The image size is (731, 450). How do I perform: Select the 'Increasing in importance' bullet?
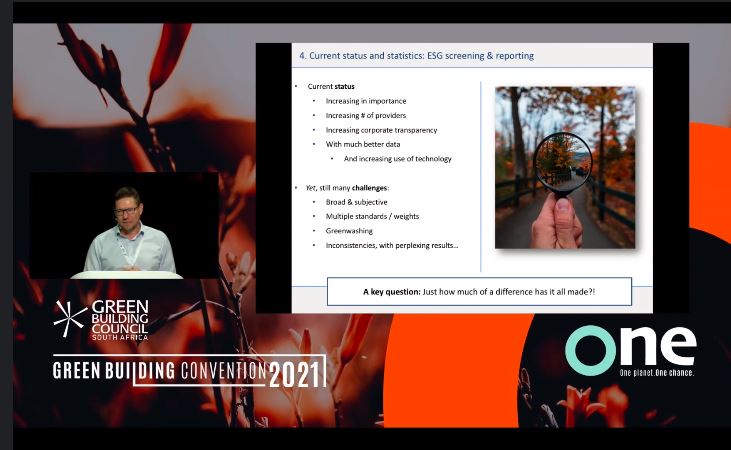pos(366,101)
